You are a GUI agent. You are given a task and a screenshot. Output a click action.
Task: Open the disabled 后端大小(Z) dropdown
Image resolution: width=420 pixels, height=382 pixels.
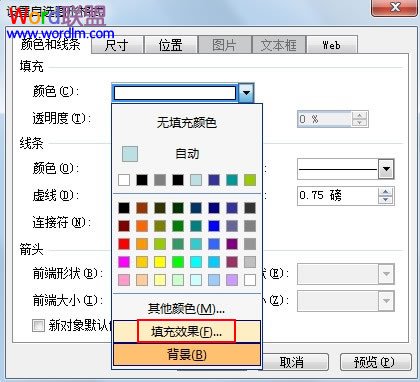point(386,301)
